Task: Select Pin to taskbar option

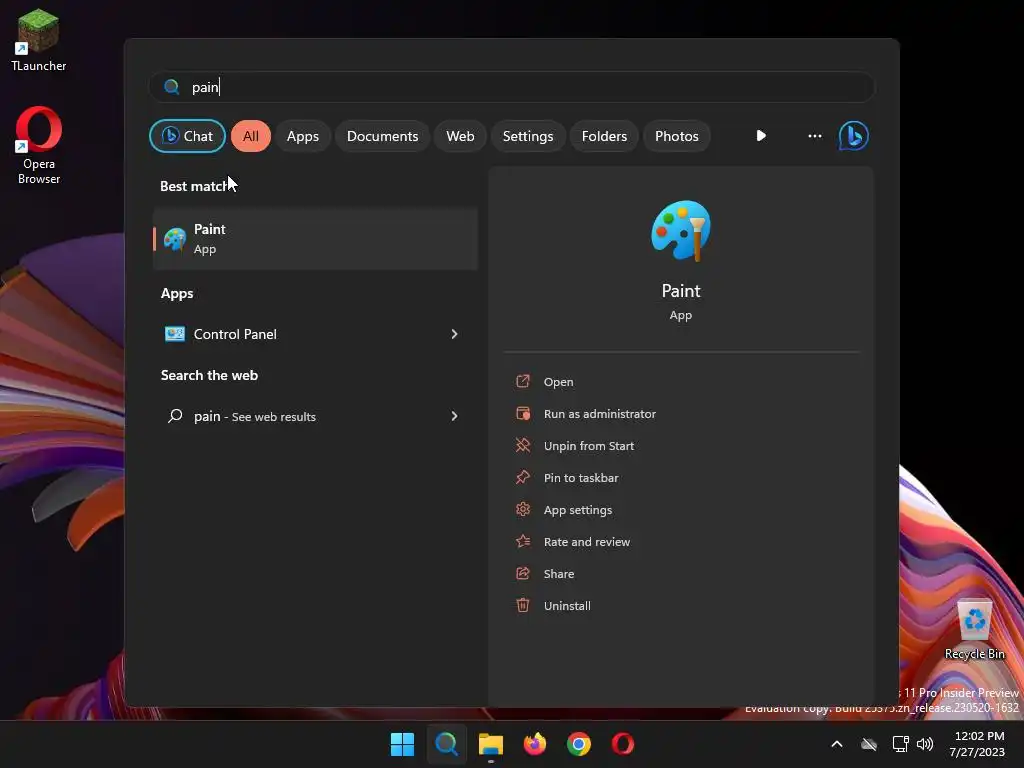Action: [x=581, y=477]
